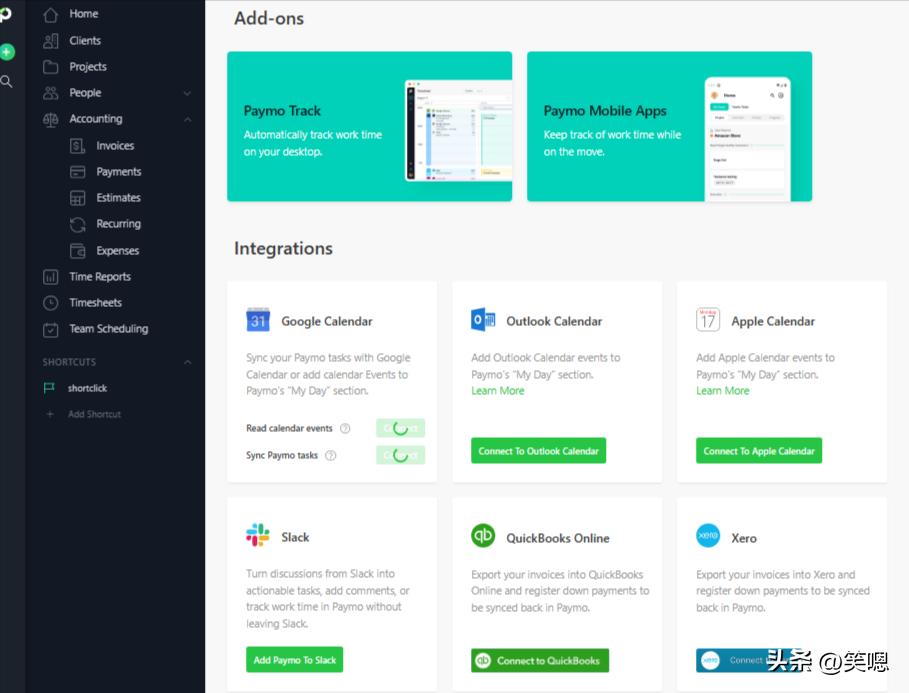The image size is (909, 693).
Task: Open Timesheets in the sidebar
Action: (95, 303)
